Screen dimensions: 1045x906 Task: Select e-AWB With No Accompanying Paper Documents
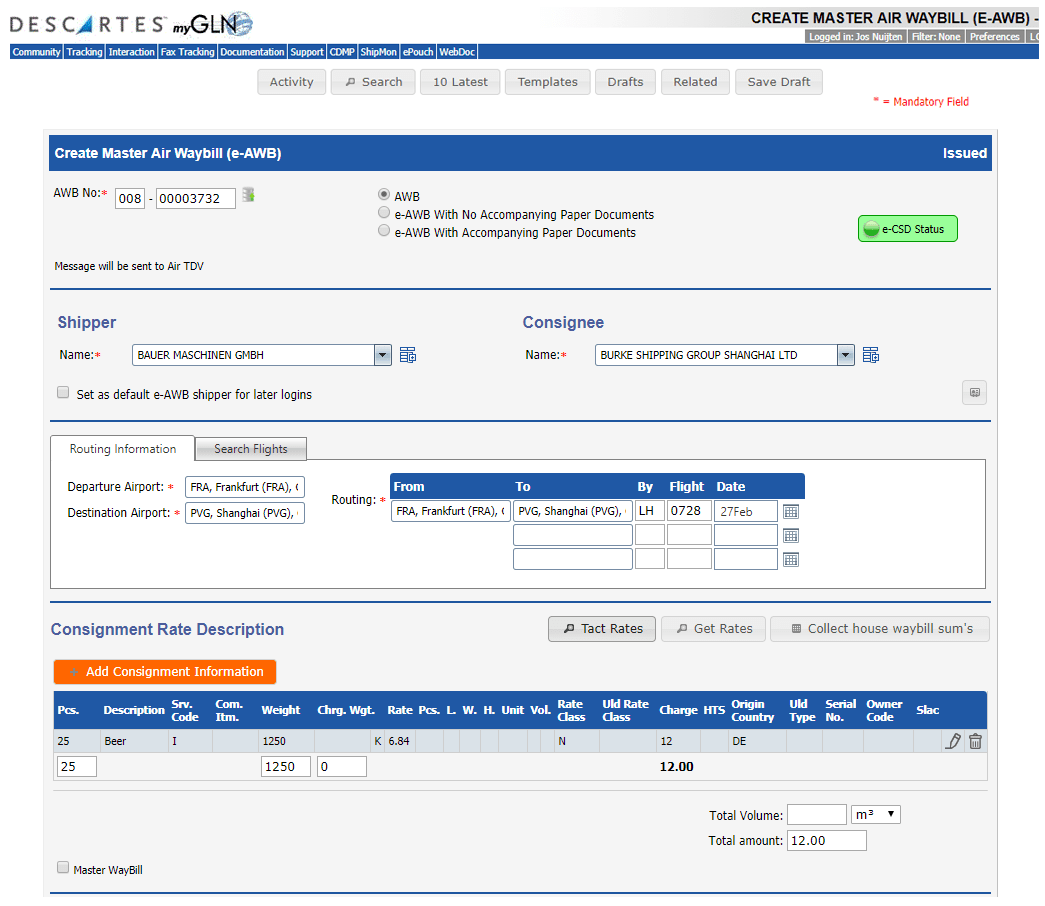384,214
